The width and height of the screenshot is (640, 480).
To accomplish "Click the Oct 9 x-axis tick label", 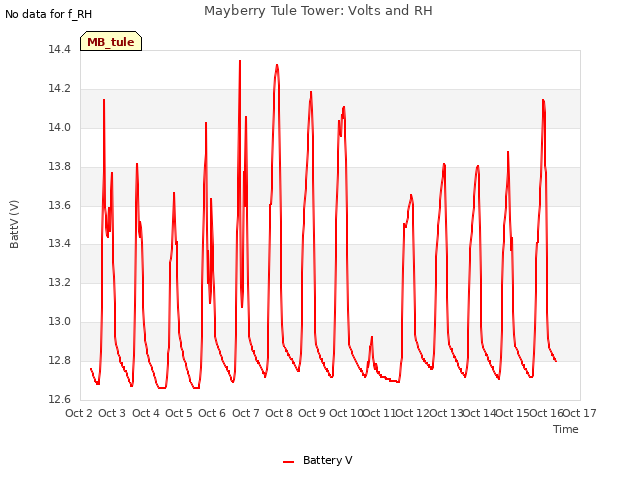I will [x=312, y=413].
